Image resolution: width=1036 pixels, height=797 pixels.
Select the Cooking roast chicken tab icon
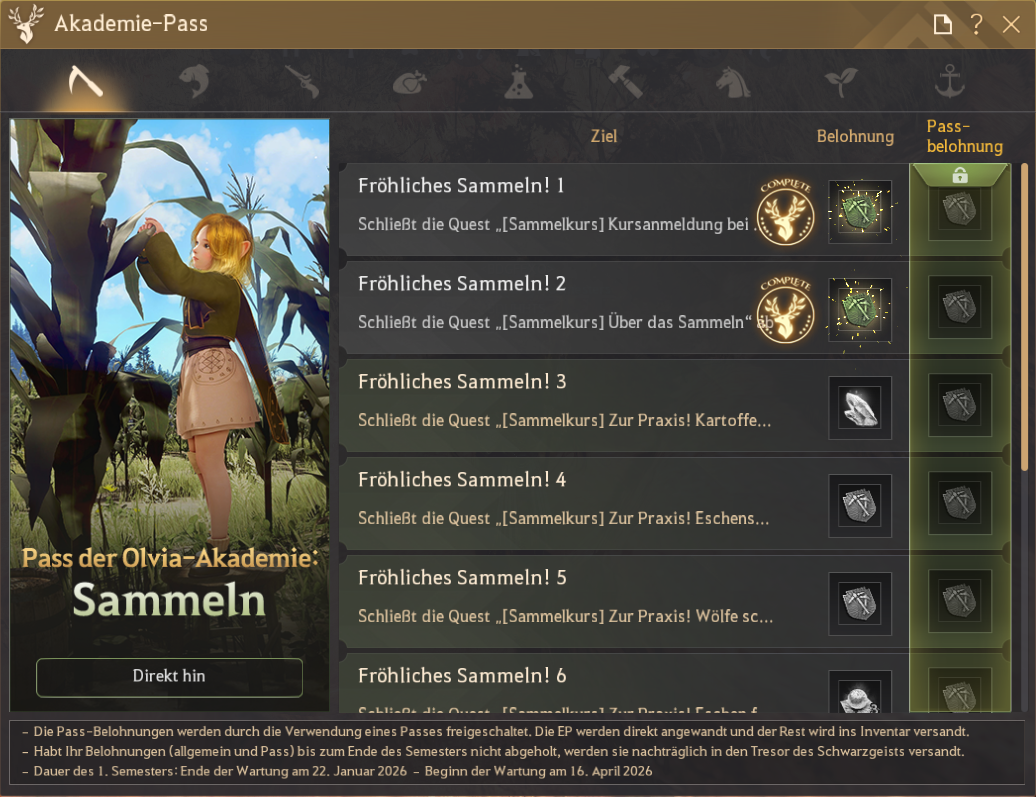point(410,83)
